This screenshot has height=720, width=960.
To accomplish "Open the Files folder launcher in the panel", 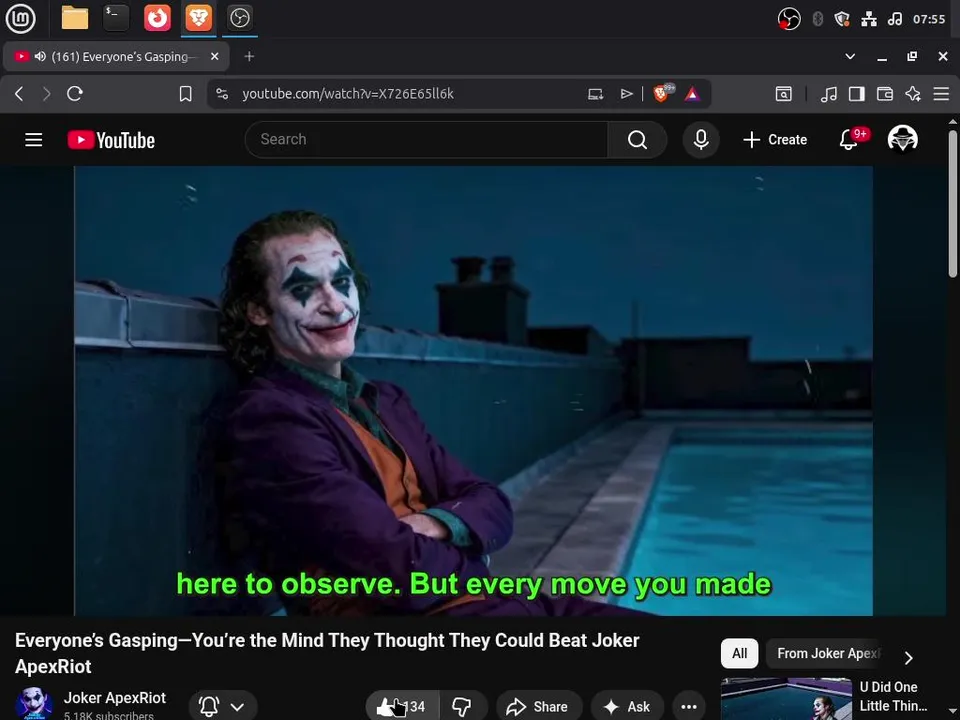I will pyautogui.click(x=75, y=18).
